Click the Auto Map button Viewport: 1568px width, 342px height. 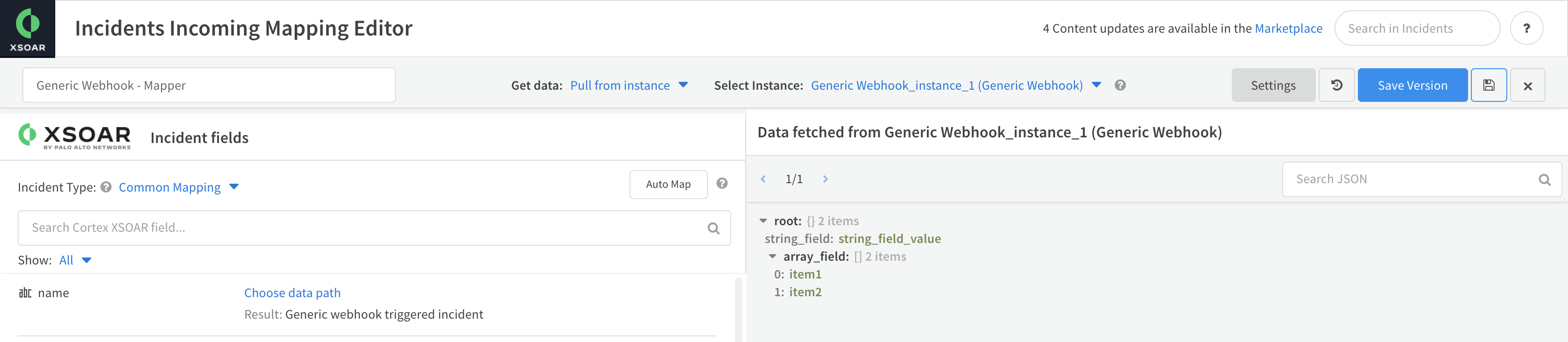coord(668,185)
